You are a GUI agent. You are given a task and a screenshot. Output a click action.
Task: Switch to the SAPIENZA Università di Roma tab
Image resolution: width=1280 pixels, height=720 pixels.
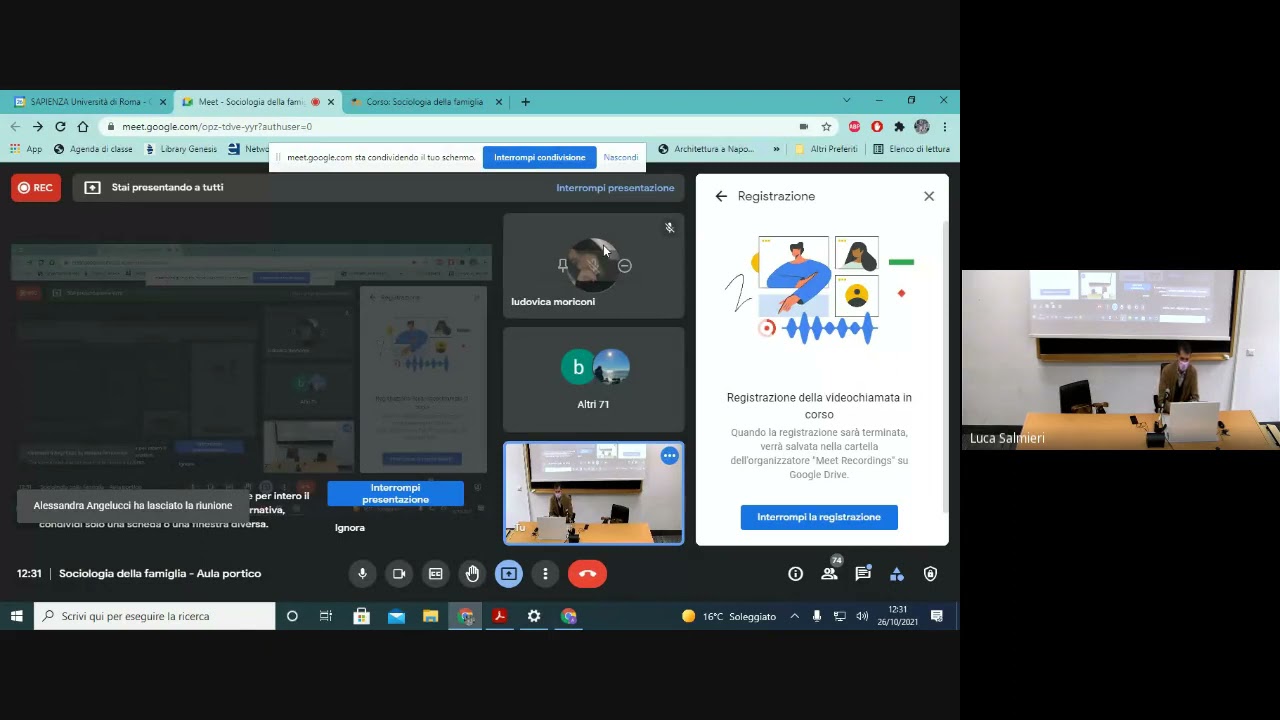(90, 102)
